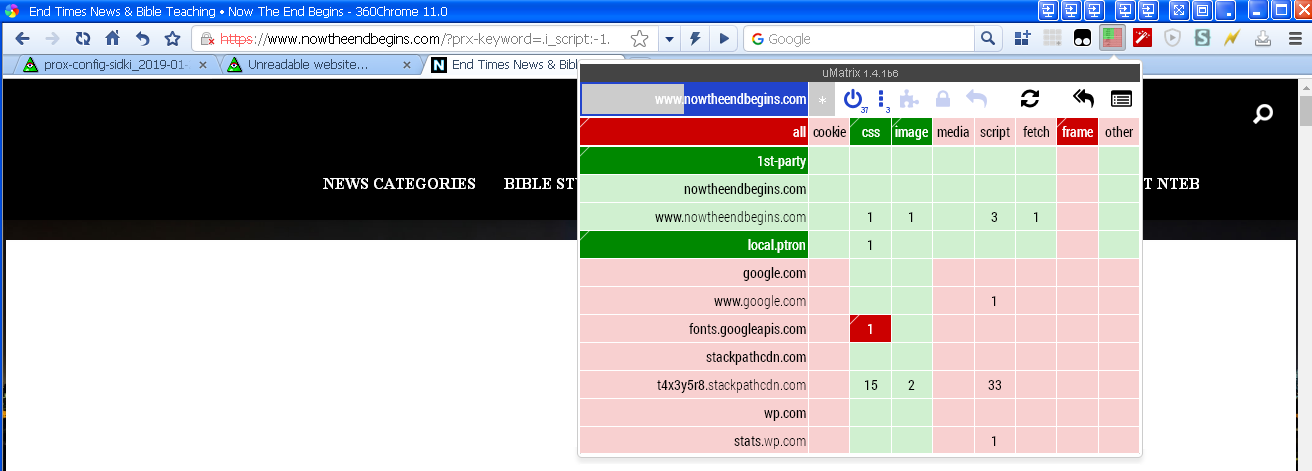Click the website search magnifier icon
This screenshot has height=471, width=1312.
tap(1263, 114)
